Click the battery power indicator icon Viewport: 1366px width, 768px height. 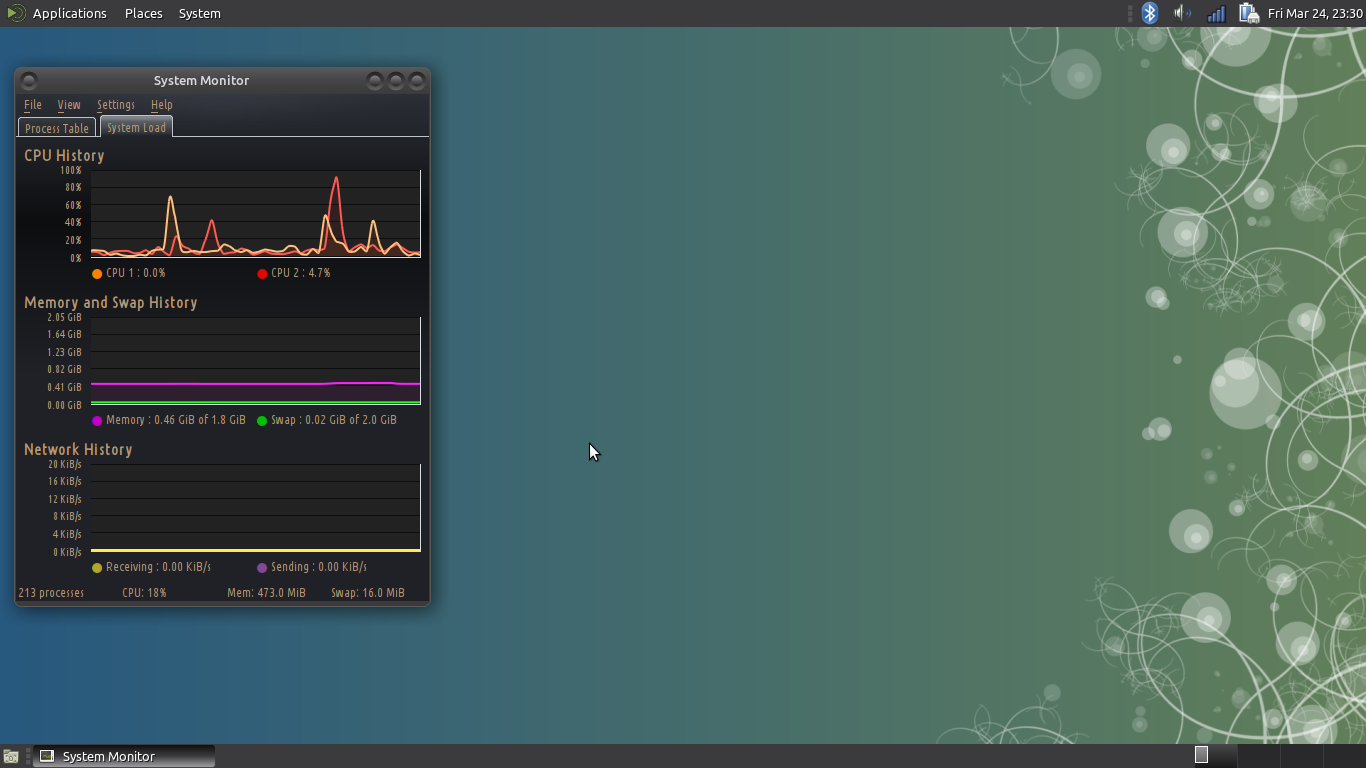(1248, 13)
